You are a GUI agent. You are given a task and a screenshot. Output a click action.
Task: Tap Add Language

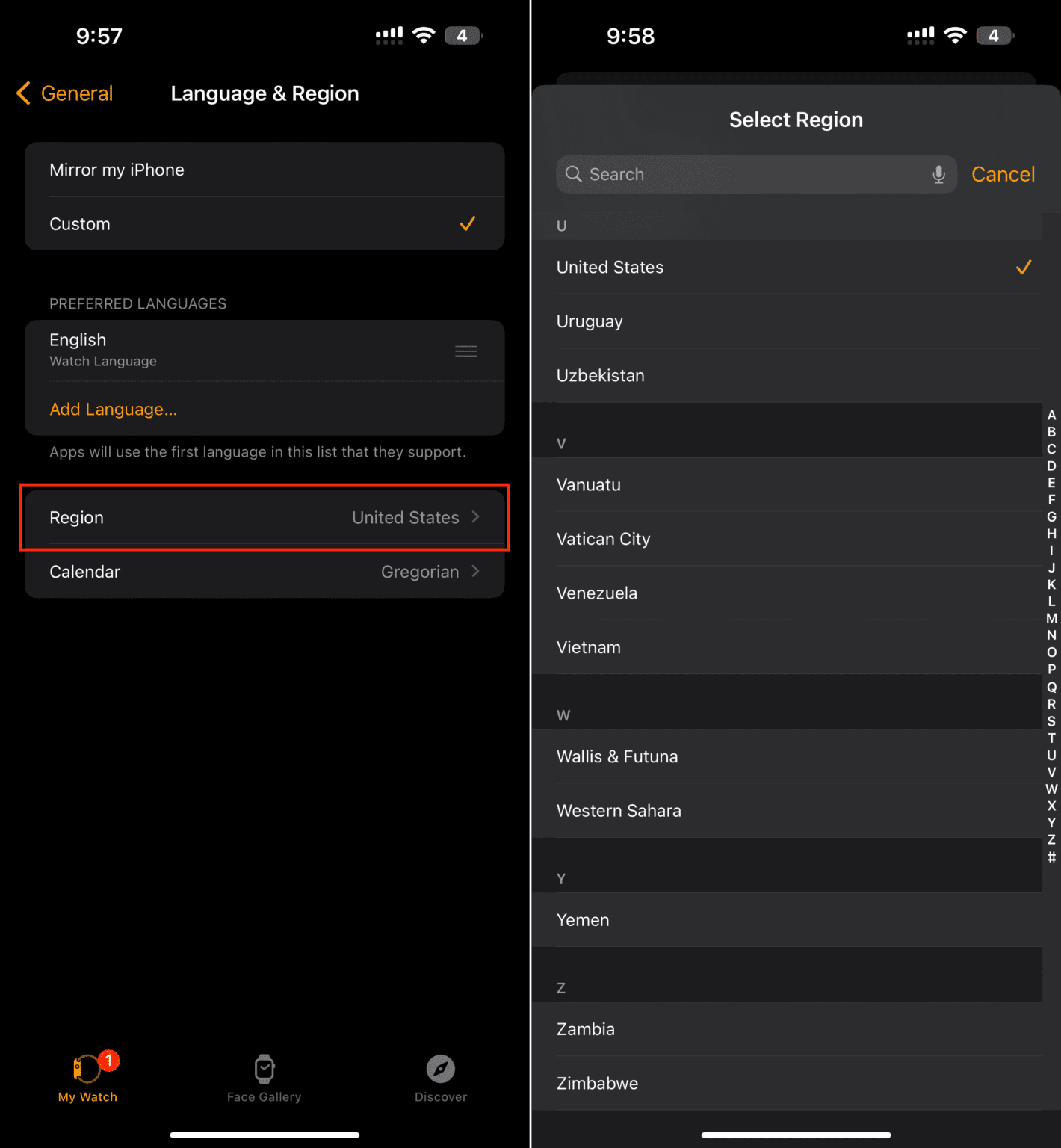pos(113,409)
